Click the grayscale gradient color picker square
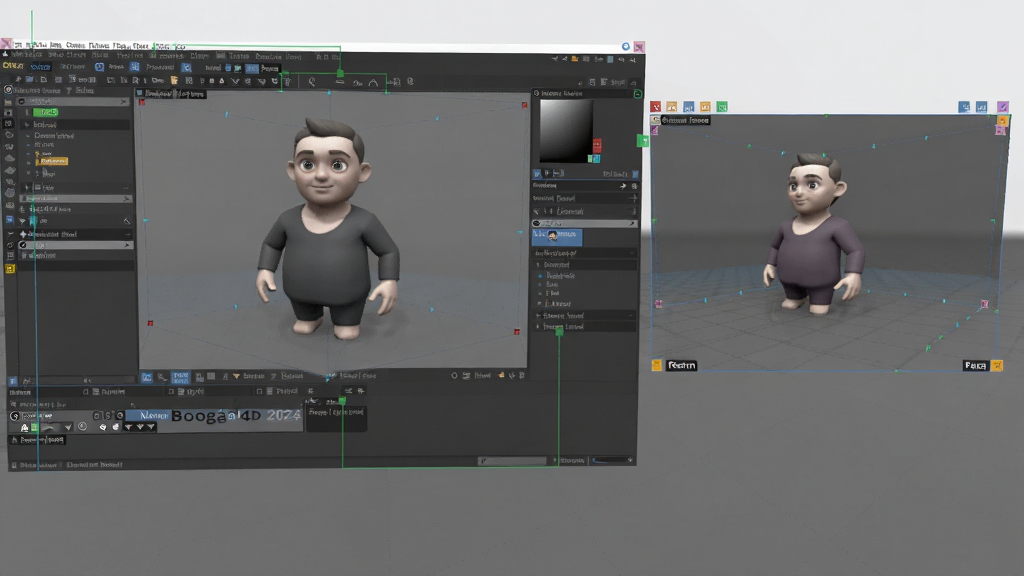The width and height of the screenshot is (1024, 576). coord(566,130)
